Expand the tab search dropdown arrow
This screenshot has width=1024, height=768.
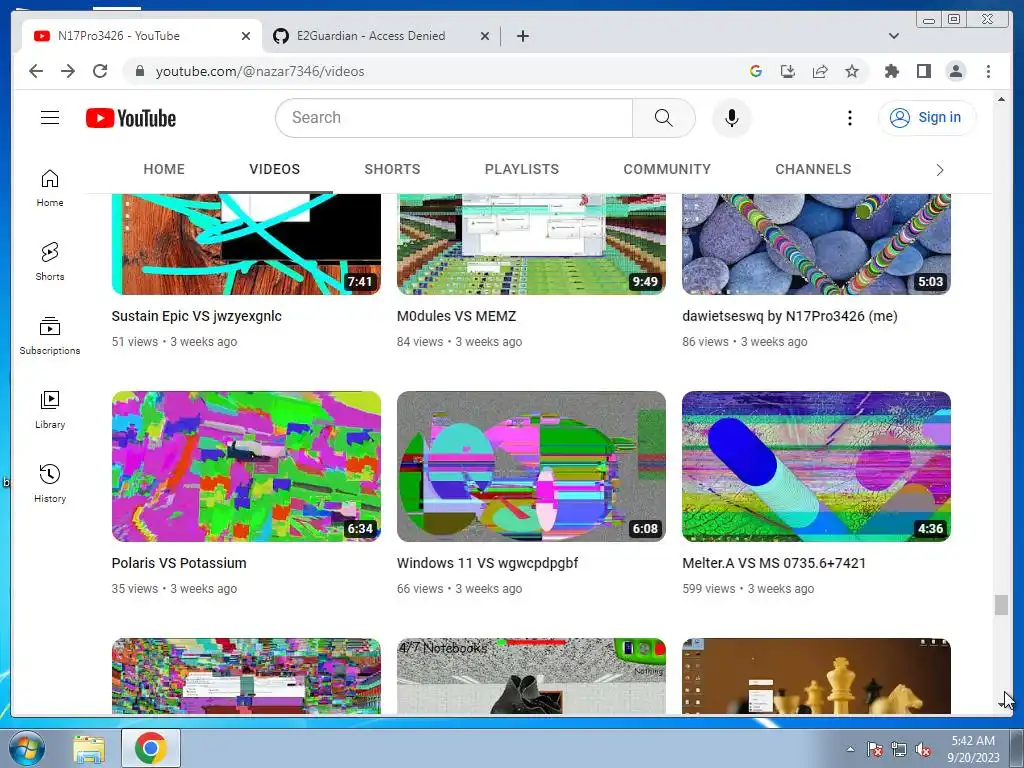(893, 36)
